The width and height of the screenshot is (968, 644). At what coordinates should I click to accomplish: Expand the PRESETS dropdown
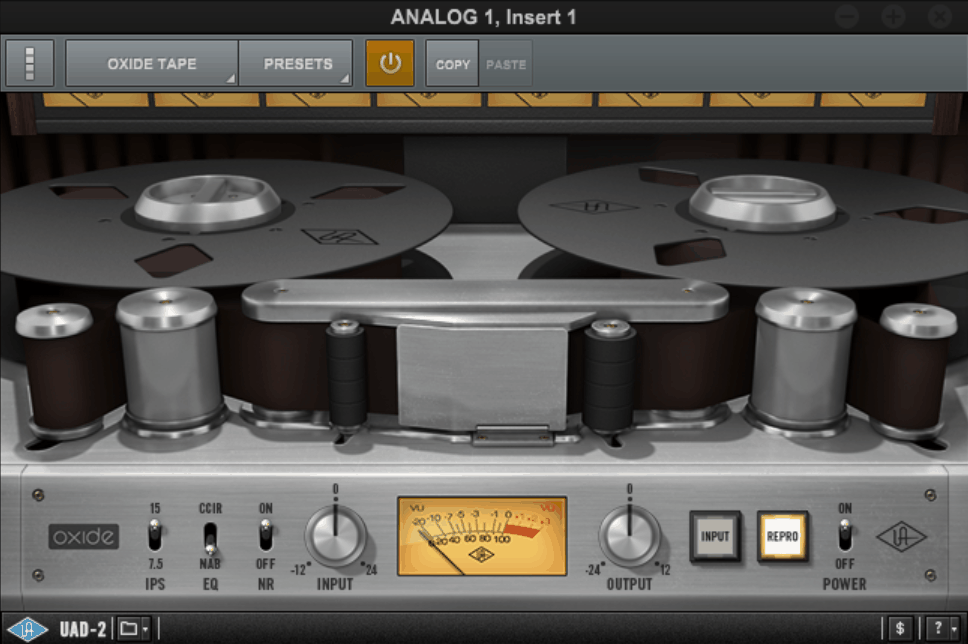(x=296, y=63)
